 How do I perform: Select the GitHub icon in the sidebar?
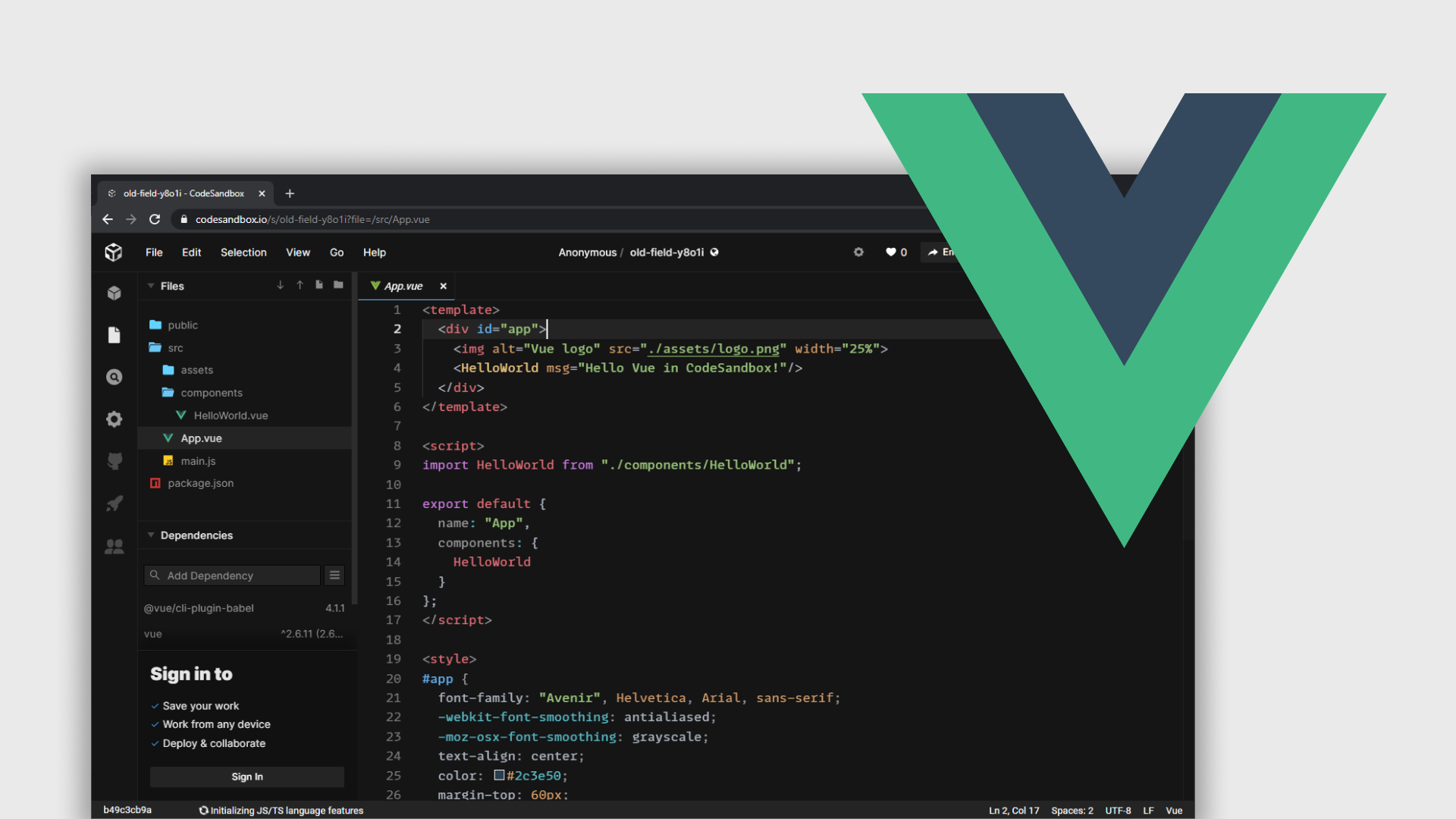click(114, 461)
